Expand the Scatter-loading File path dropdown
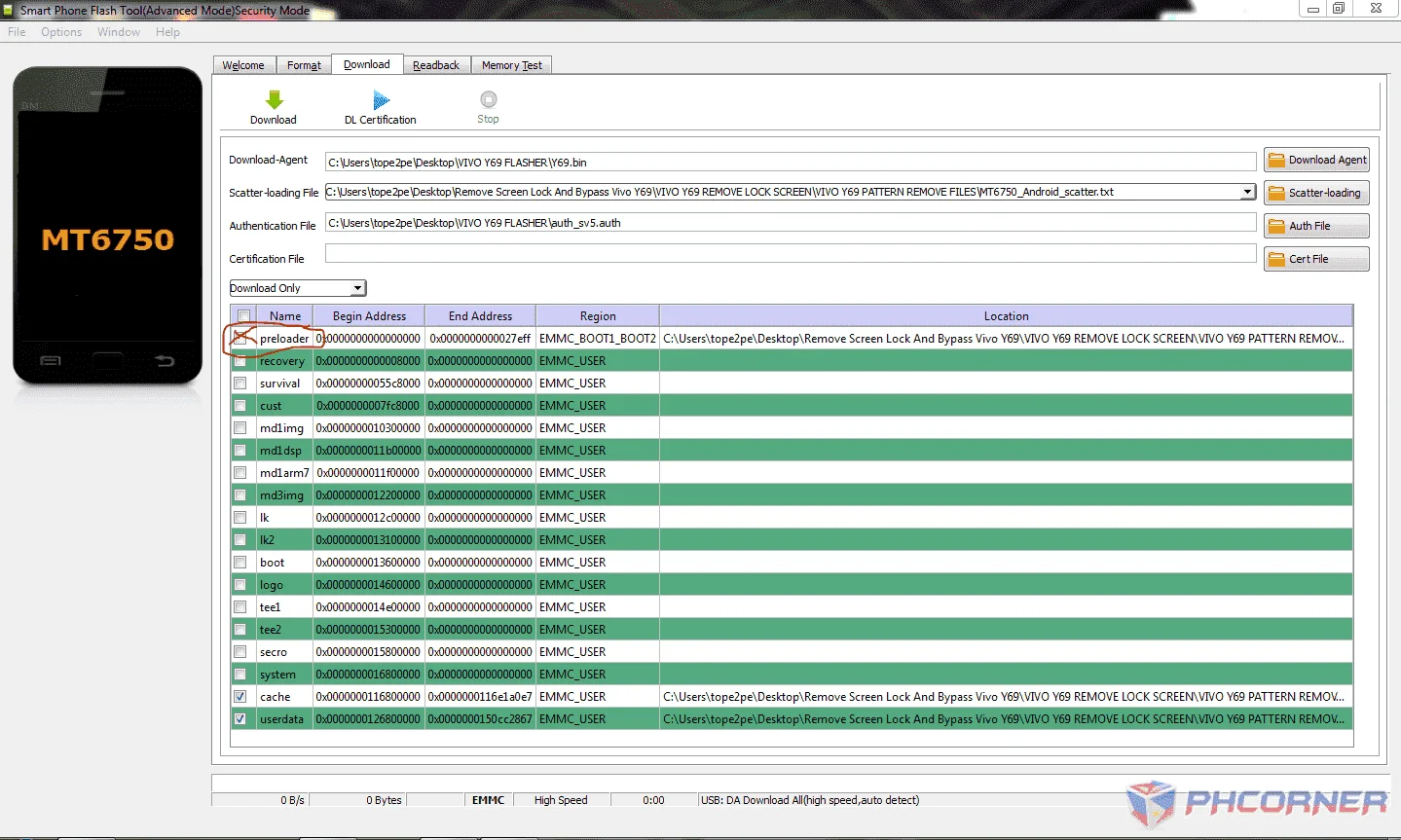This screenshot has height=840, width=1401. pos(1248,192)
